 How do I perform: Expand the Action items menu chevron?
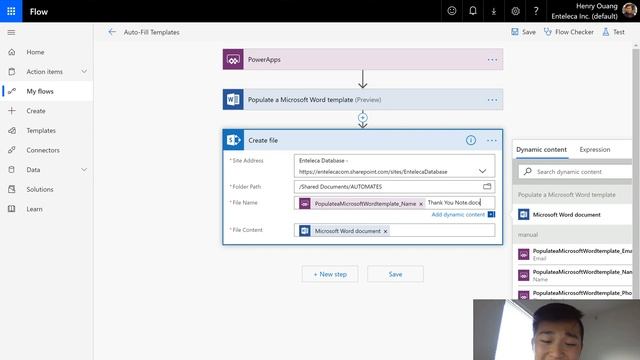tap(84, 71)
